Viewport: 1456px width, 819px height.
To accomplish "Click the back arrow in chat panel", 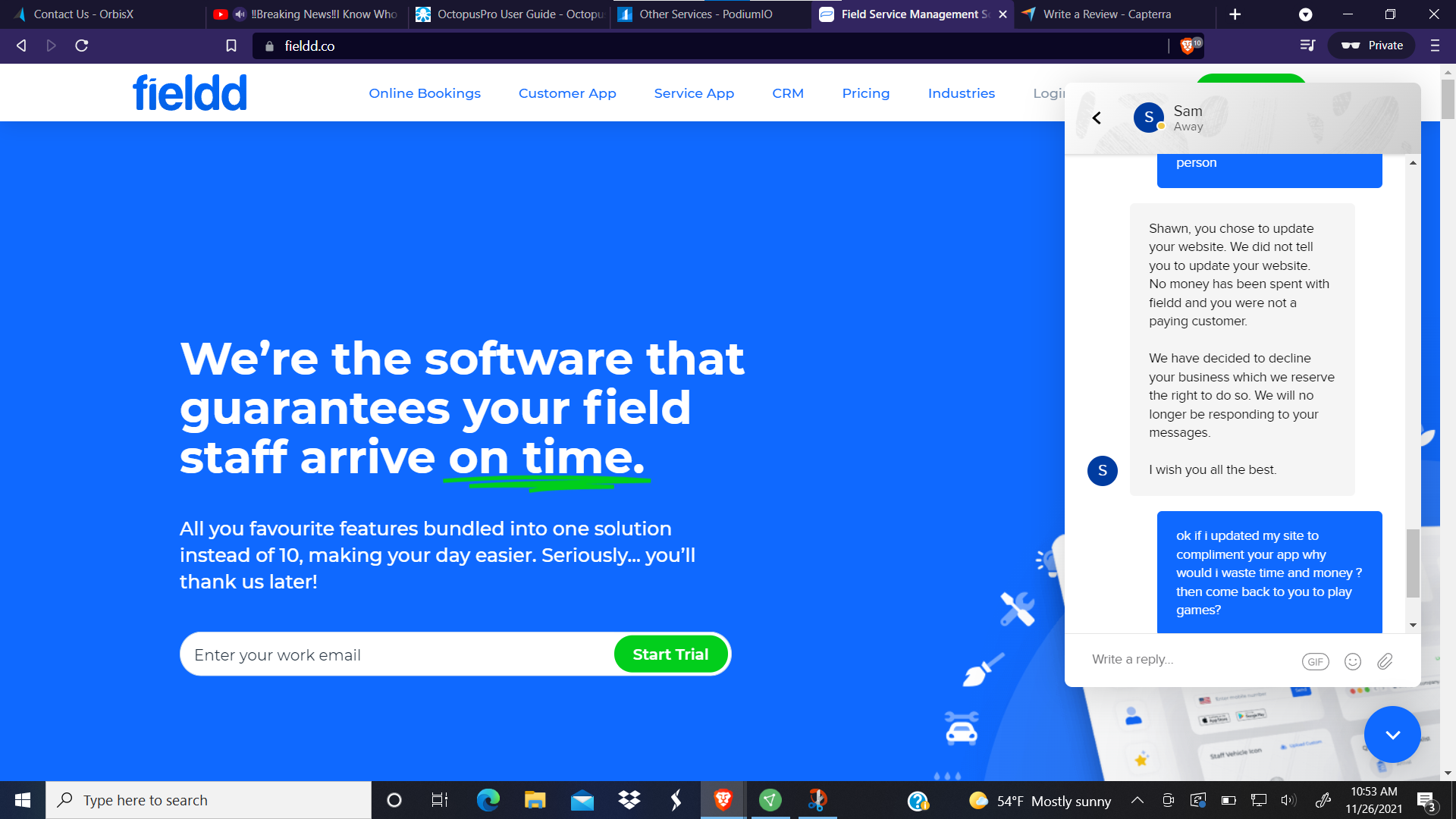I will [x=1098, y=118].
